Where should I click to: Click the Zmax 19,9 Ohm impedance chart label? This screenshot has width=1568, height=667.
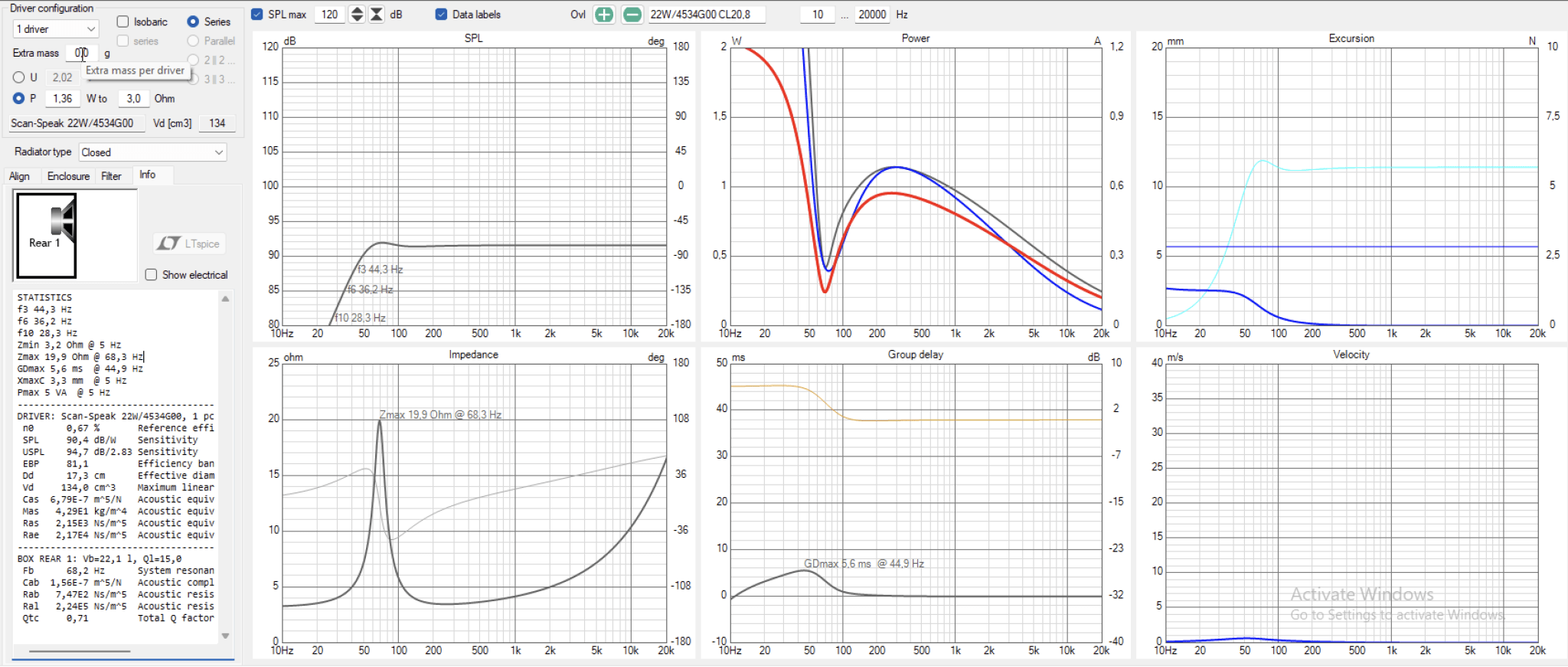click(x=440, y=414)
